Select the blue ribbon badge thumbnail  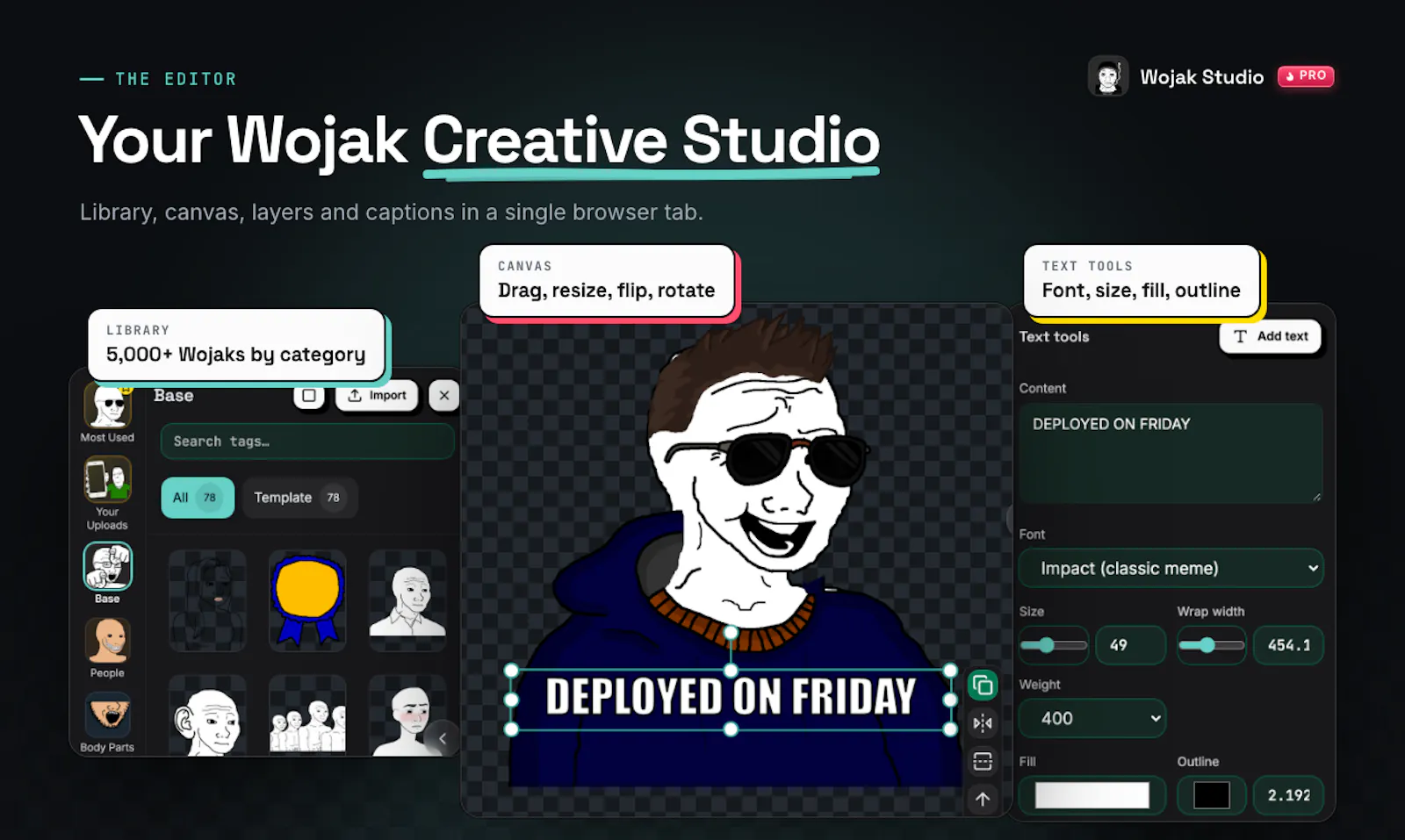[307, 600]
